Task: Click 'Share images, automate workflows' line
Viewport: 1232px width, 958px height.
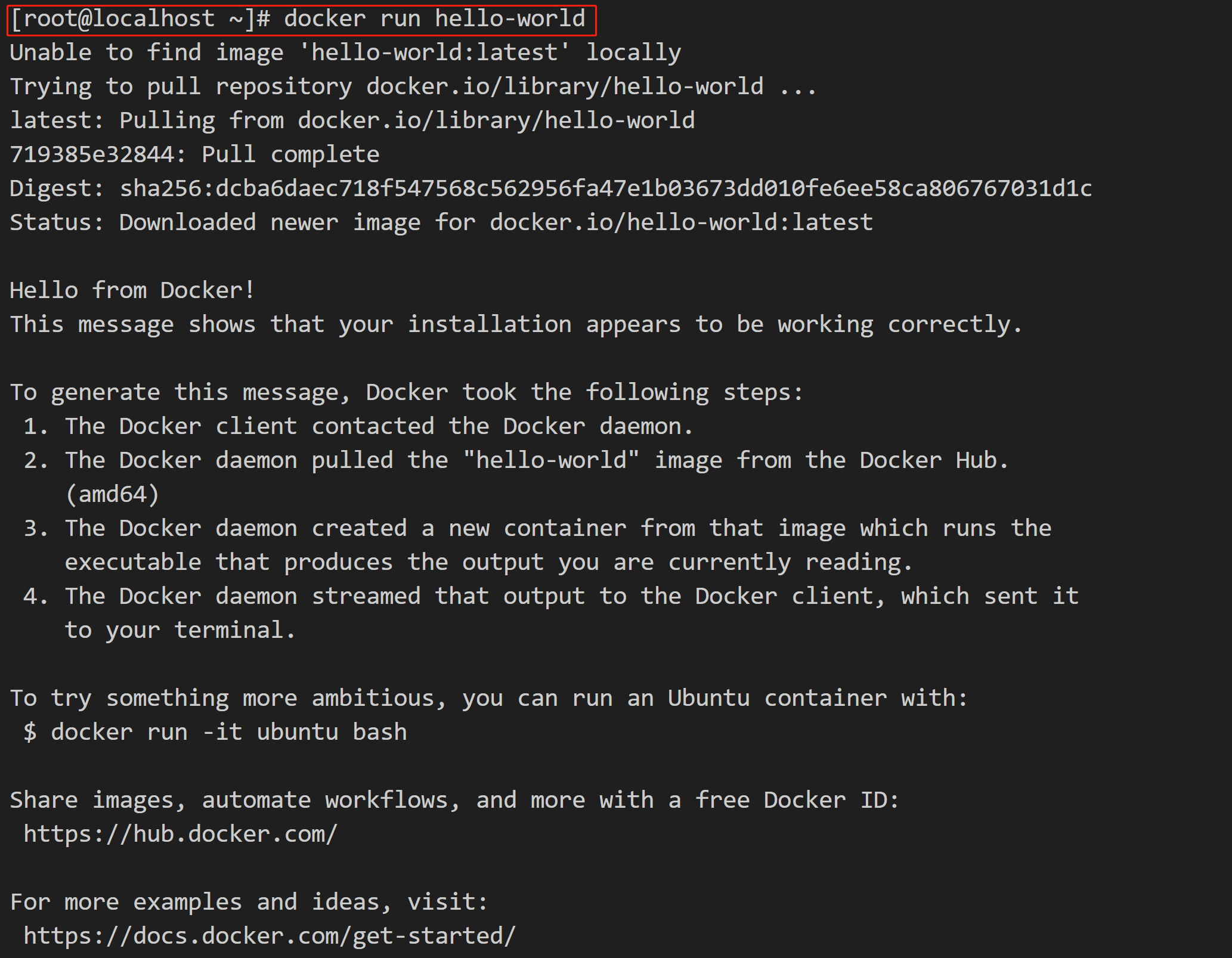Action: coord(454,800)
